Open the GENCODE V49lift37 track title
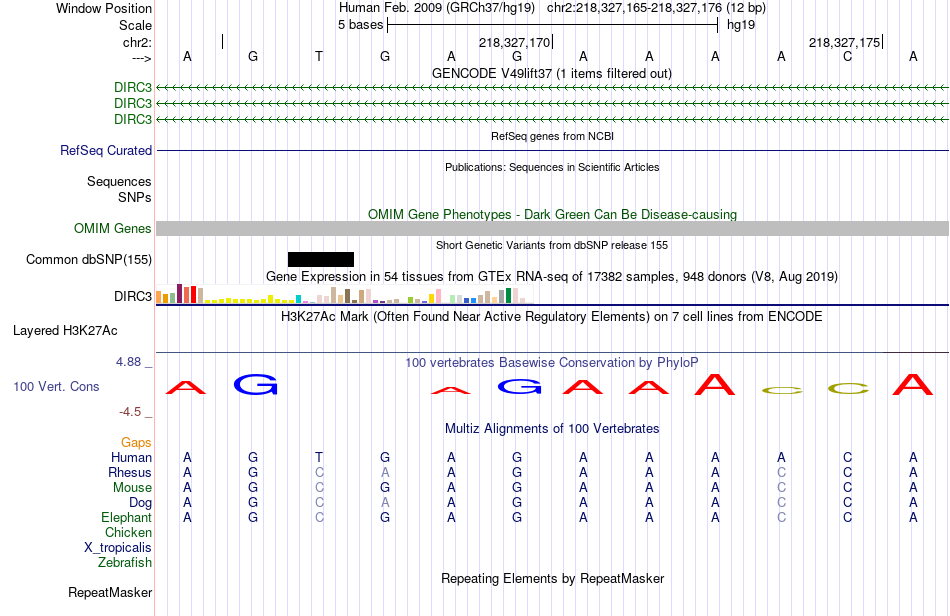 click(551, 73)
